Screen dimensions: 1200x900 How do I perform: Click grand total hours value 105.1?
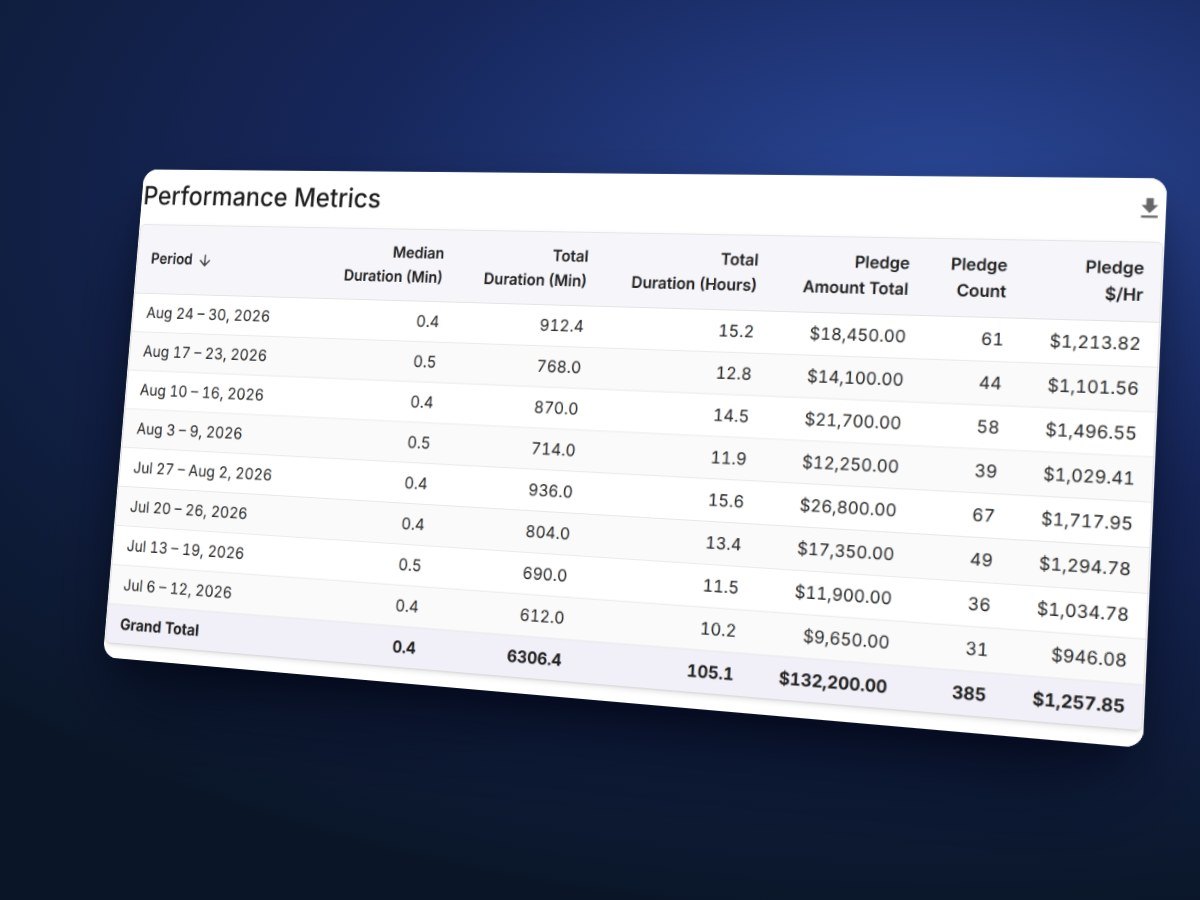(709, 672)
